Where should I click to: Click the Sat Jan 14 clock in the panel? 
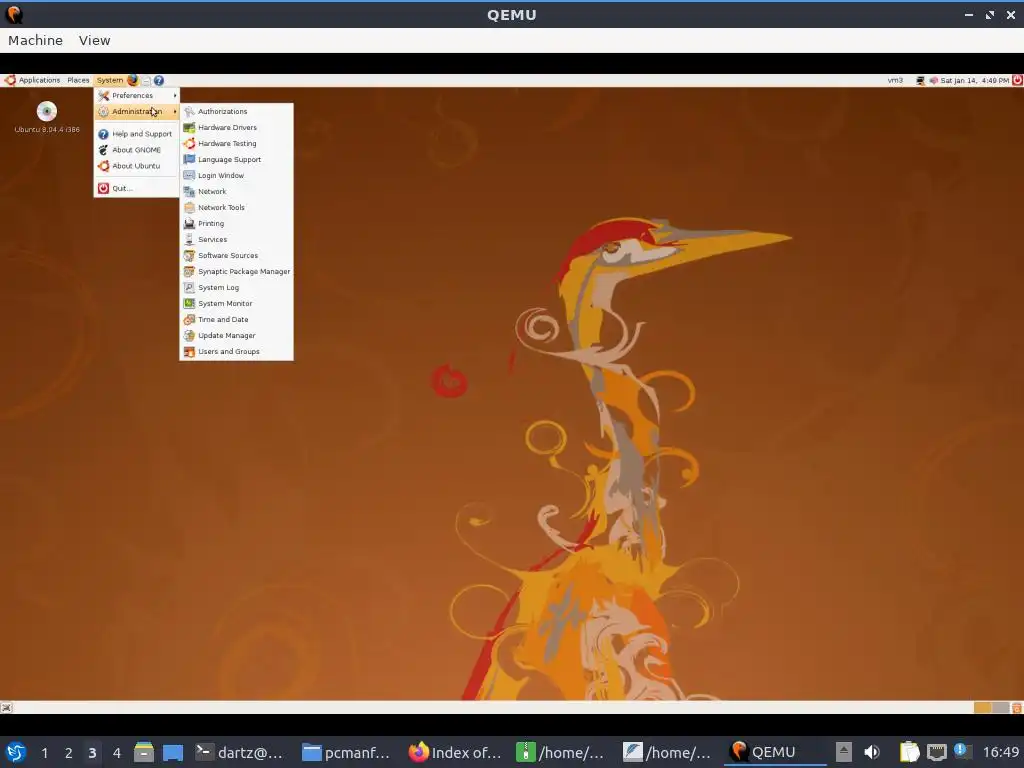point(974,81)
